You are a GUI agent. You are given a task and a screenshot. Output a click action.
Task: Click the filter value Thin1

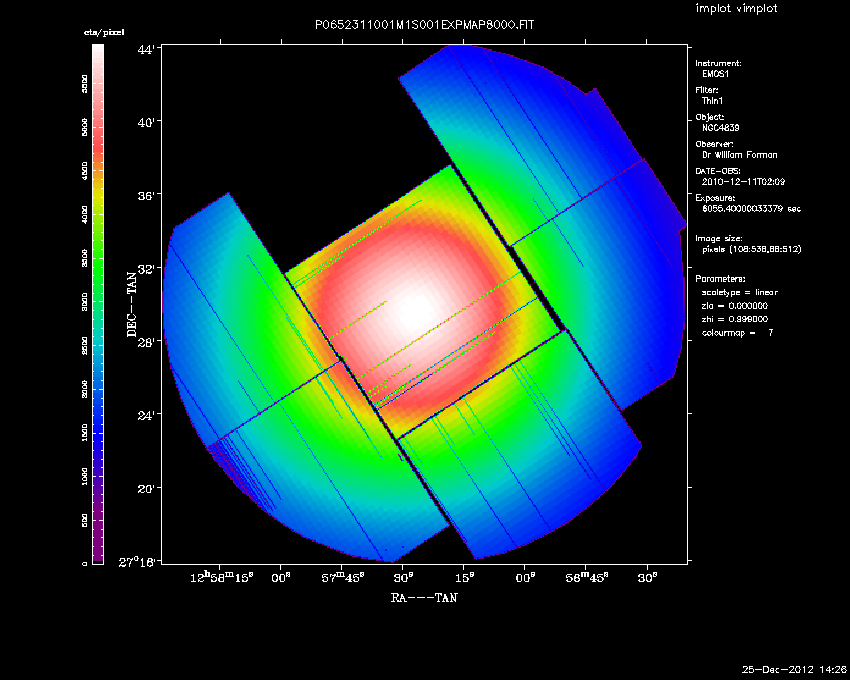pos(712,101)
